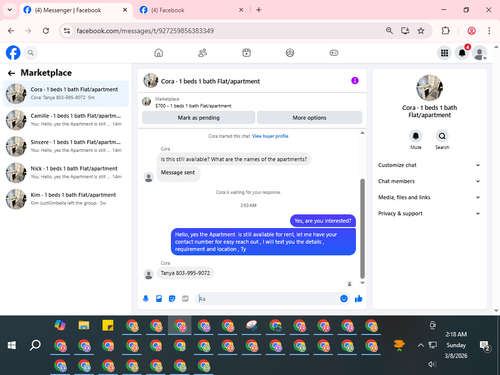Expand Chat members section
Viewport: 500px width, 375px height.
coord(429,181)
